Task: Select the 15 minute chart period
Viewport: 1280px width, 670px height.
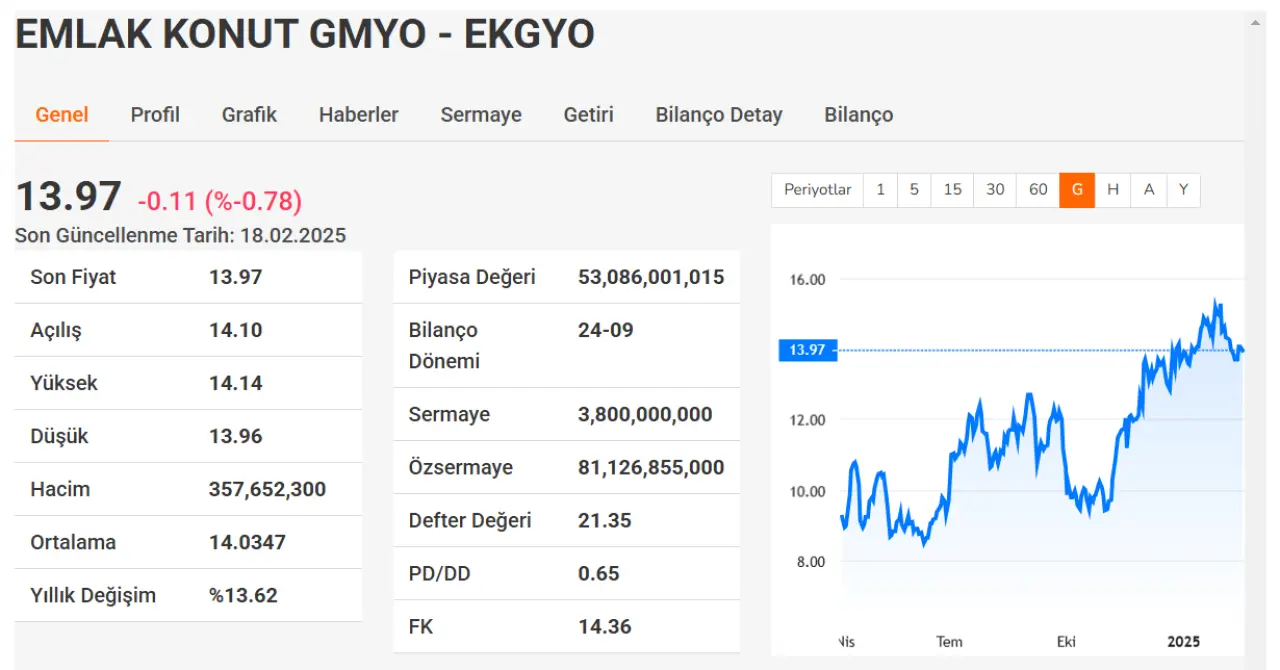Action: pos(952,190)
